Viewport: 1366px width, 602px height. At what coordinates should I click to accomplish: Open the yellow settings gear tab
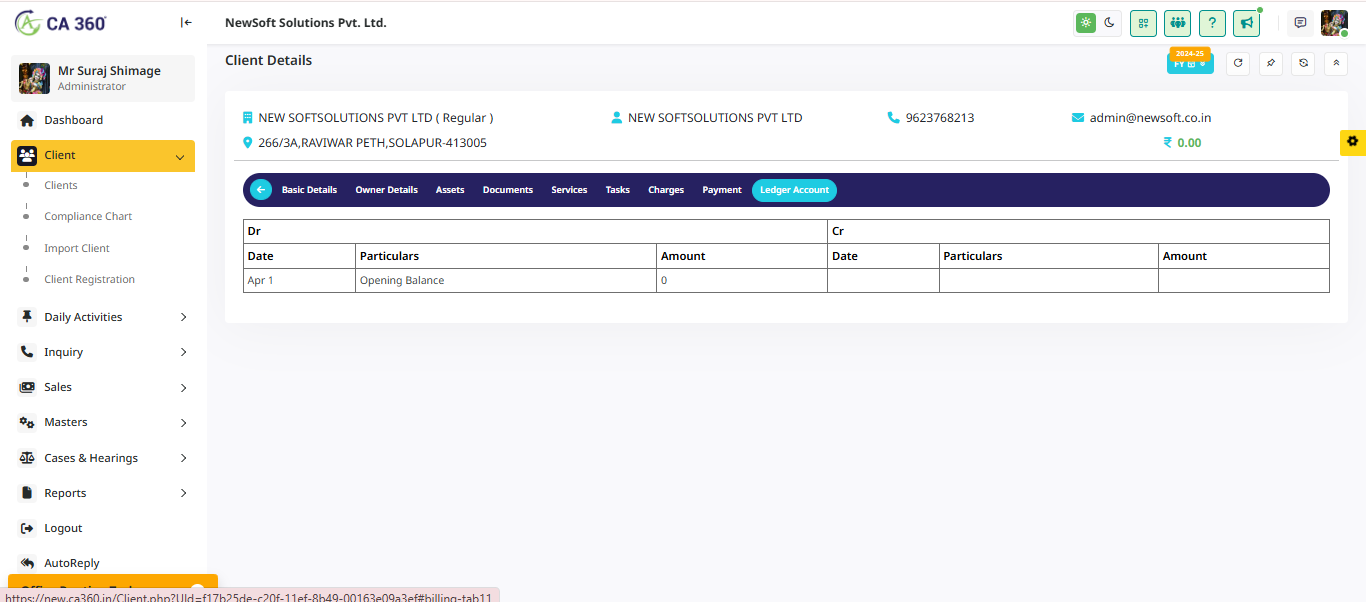1353,142
